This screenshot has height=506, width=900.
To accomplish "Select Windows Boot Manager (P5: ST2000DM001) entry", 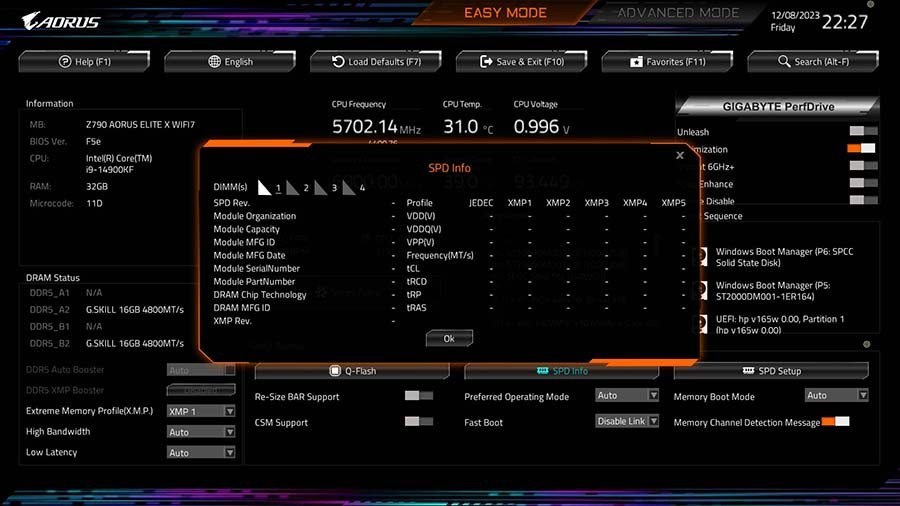I will click(x=773, y=291).
